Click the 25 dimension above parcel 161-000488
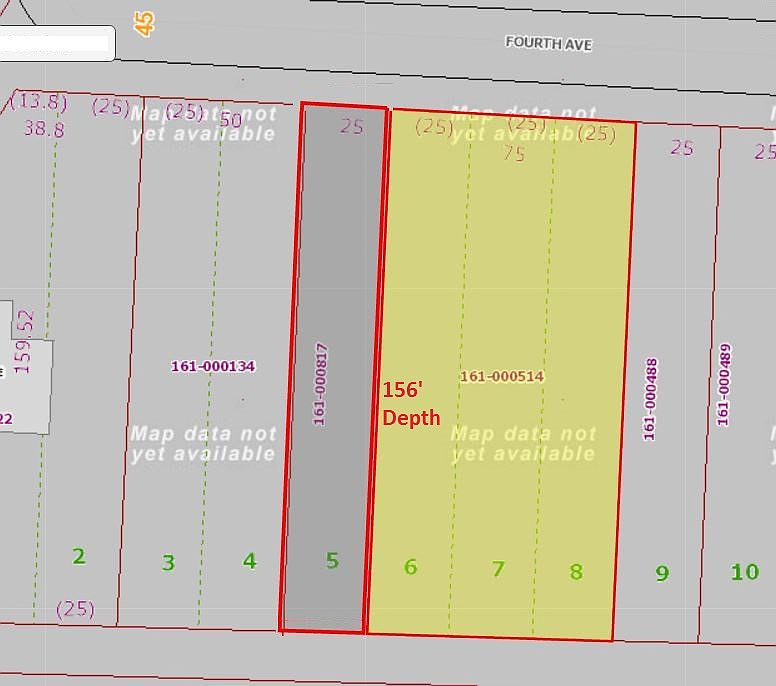 pyautogui.click(x=682, y=147)
